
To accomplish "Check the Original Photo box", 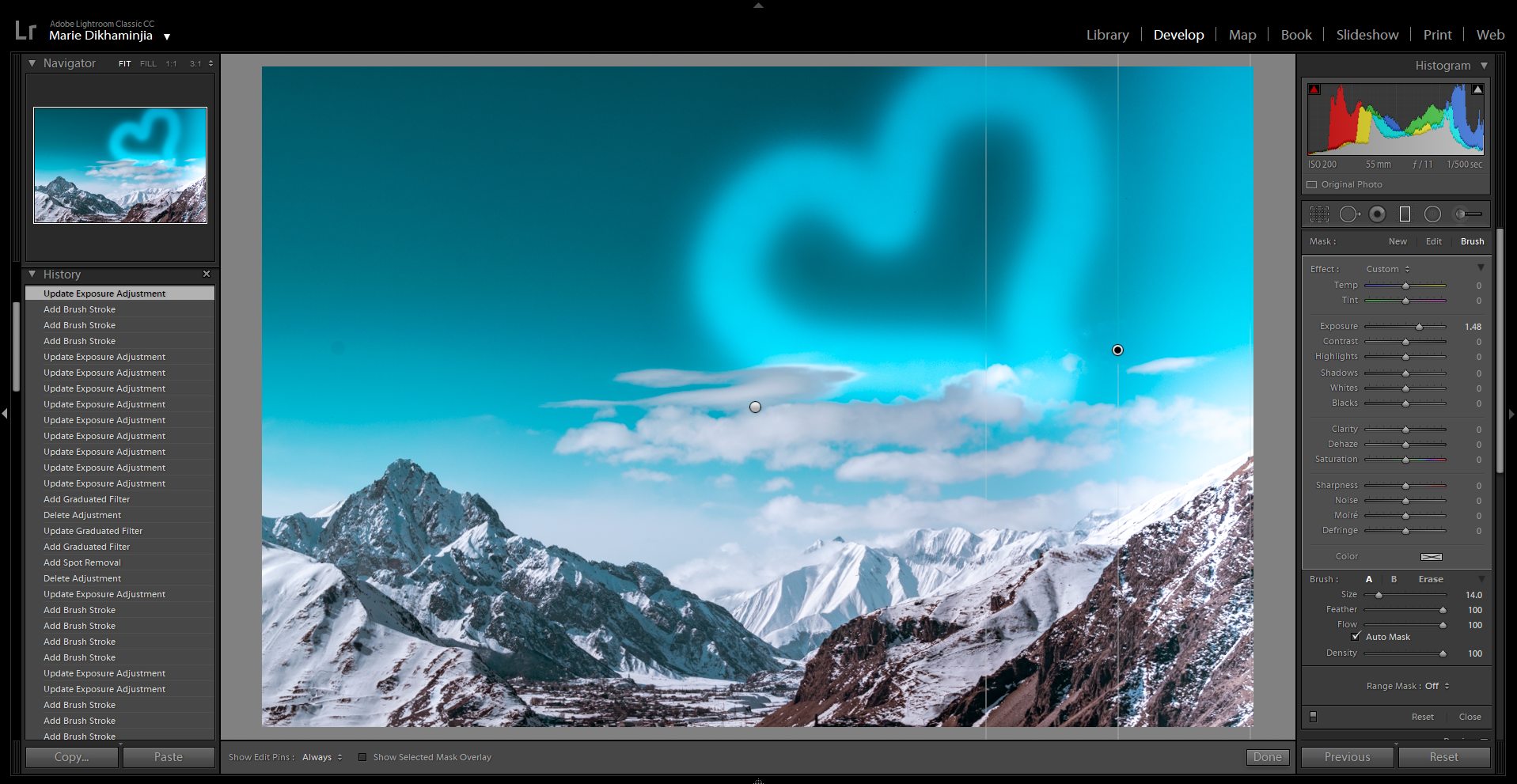I will pyautogui.click(x=1312, y=184).
